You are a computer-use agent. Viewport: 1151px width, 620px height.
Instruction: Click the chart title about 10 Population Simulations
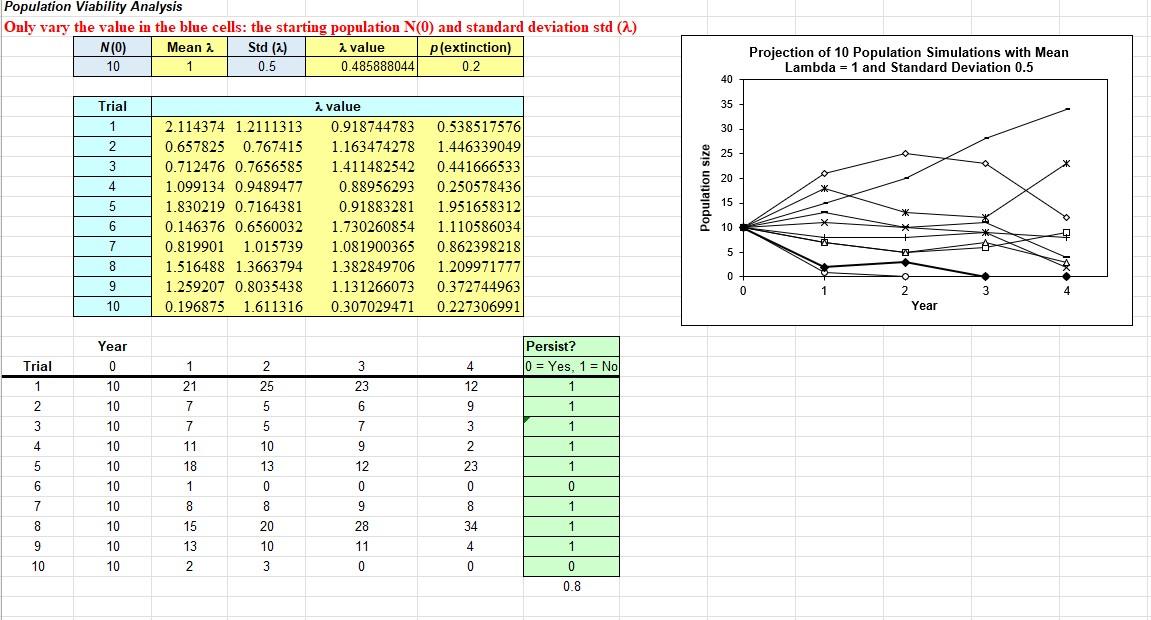pos(909,60)
